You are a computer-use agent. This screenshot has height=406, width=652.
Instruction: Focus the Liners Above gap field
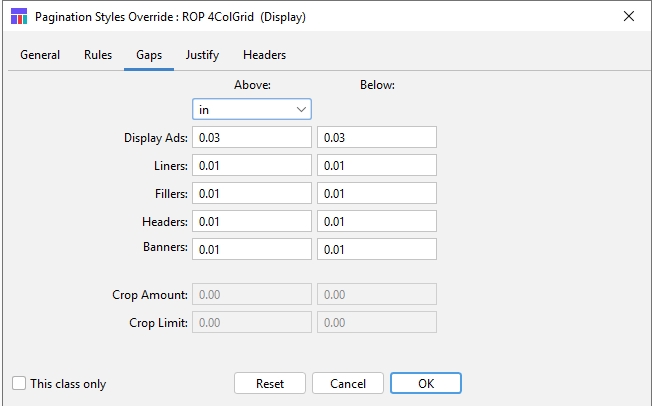click(252, 166)
